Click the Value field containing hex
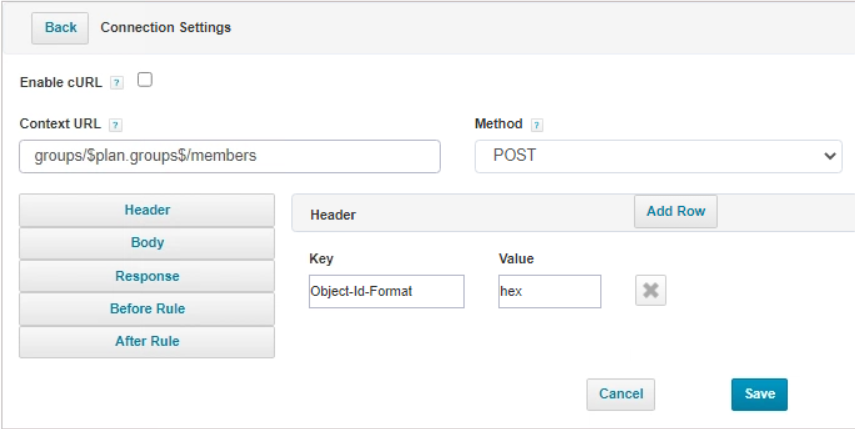Viewport: 855px width, 429px height. pos(550,292)
